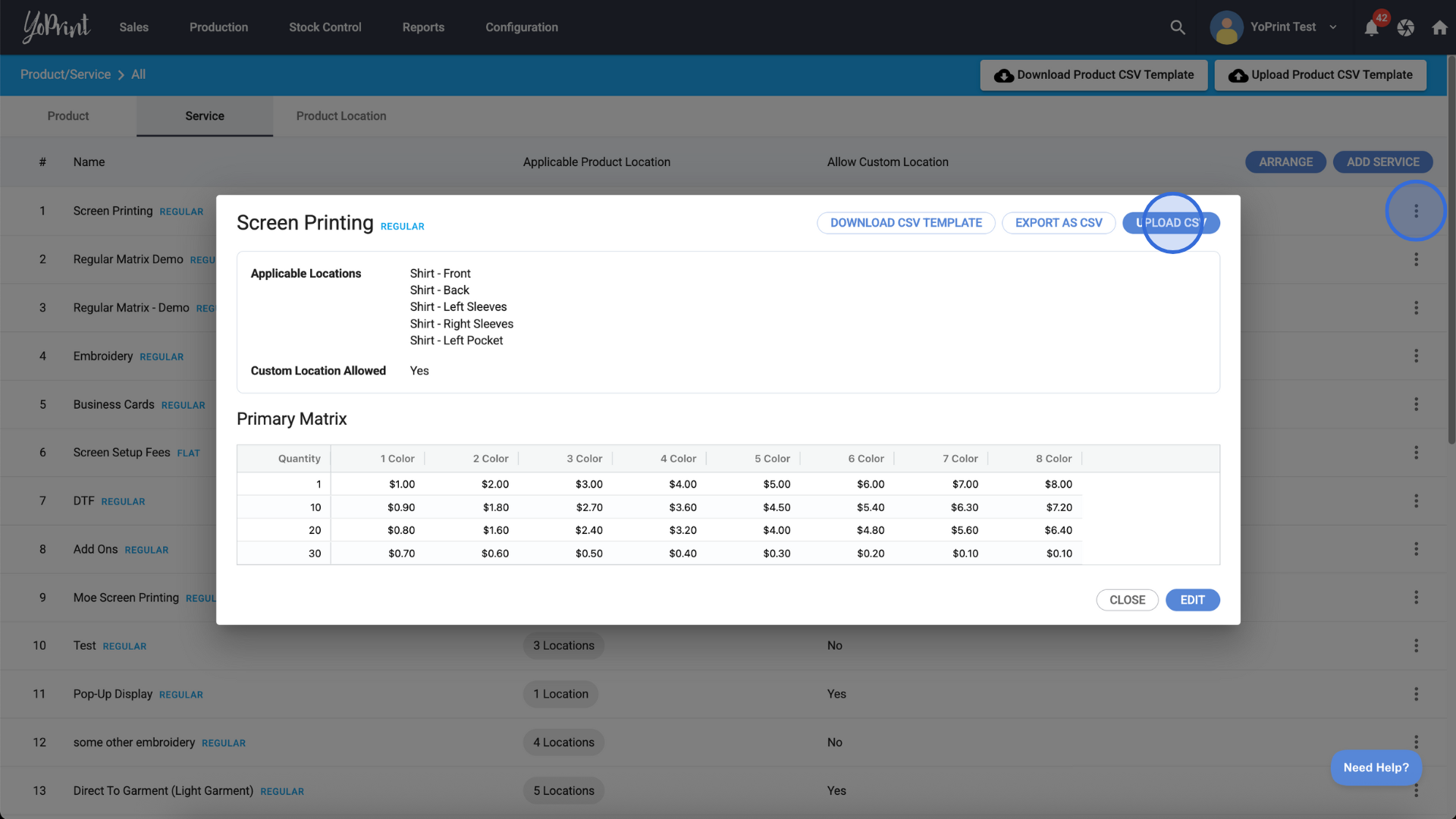Open the three-dot menu for Test row

coord(1416,645)
